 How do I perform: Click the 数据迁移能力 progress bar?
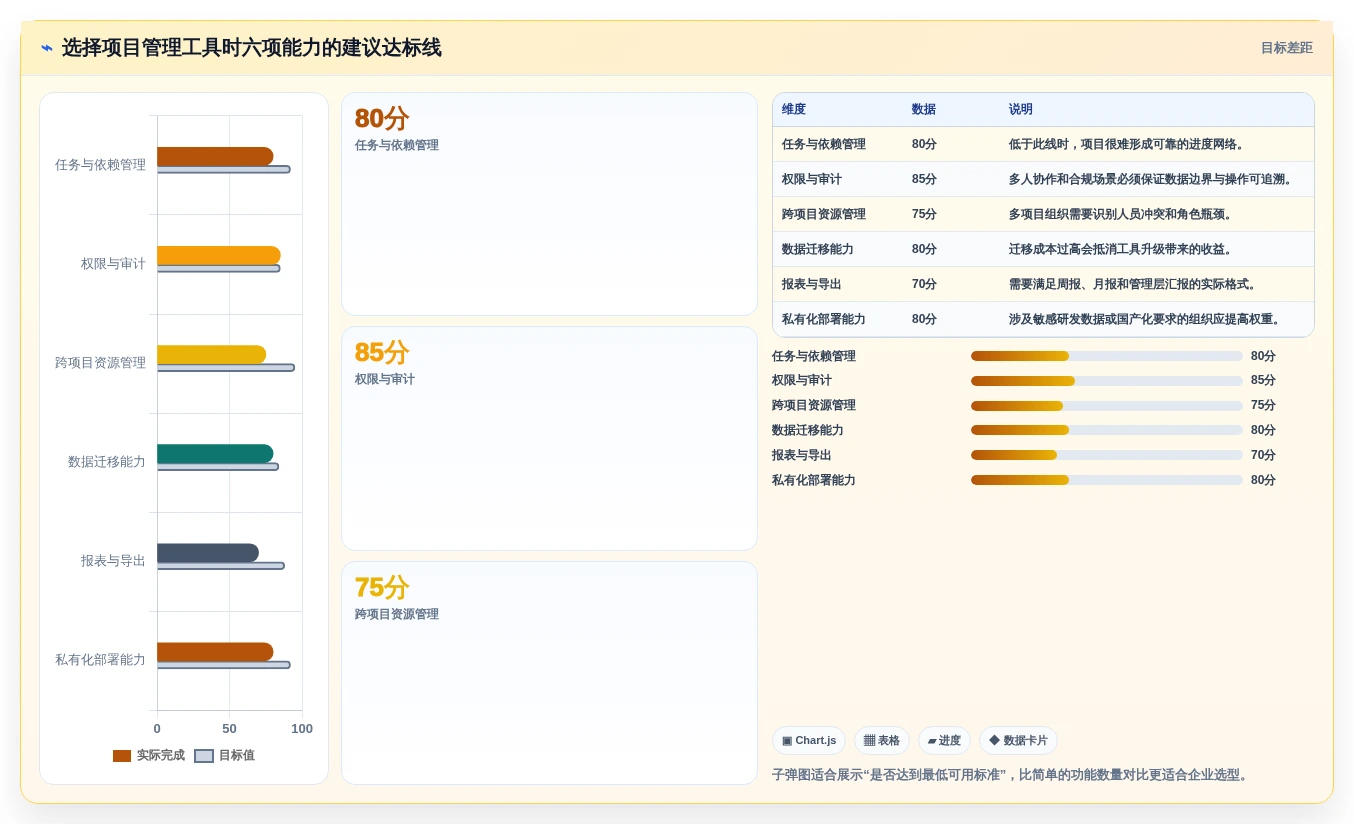(x=1107, y=430)
